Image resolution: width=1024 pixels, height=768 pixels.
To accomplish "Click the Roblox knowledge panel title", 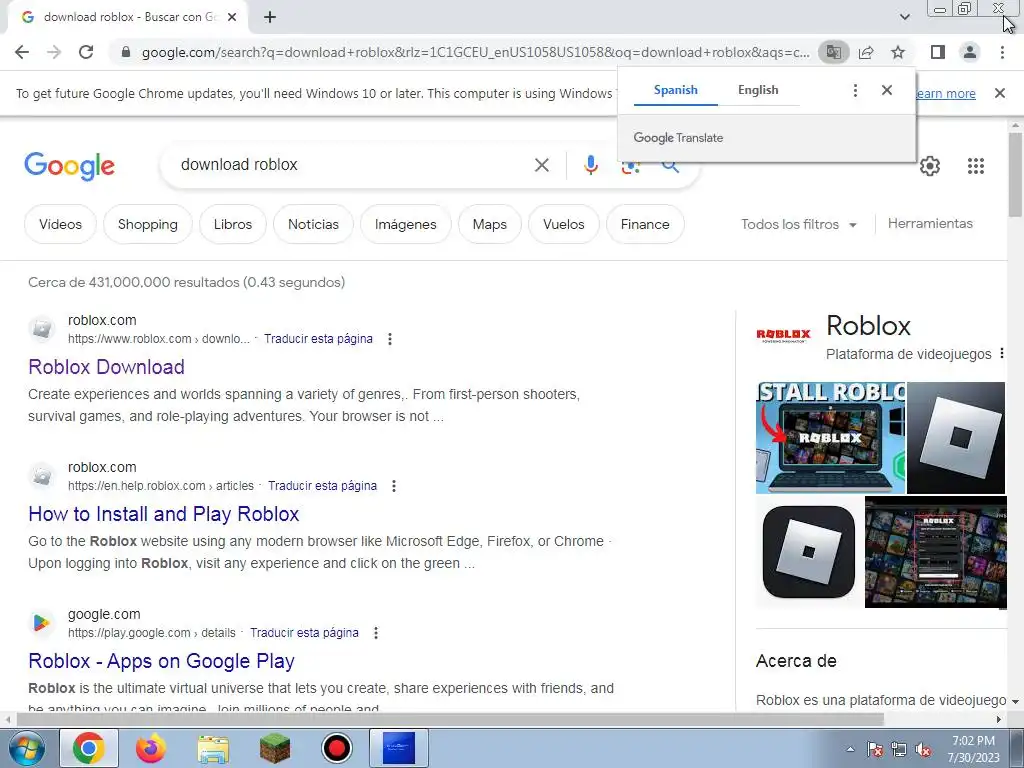I will pos(868,325).
